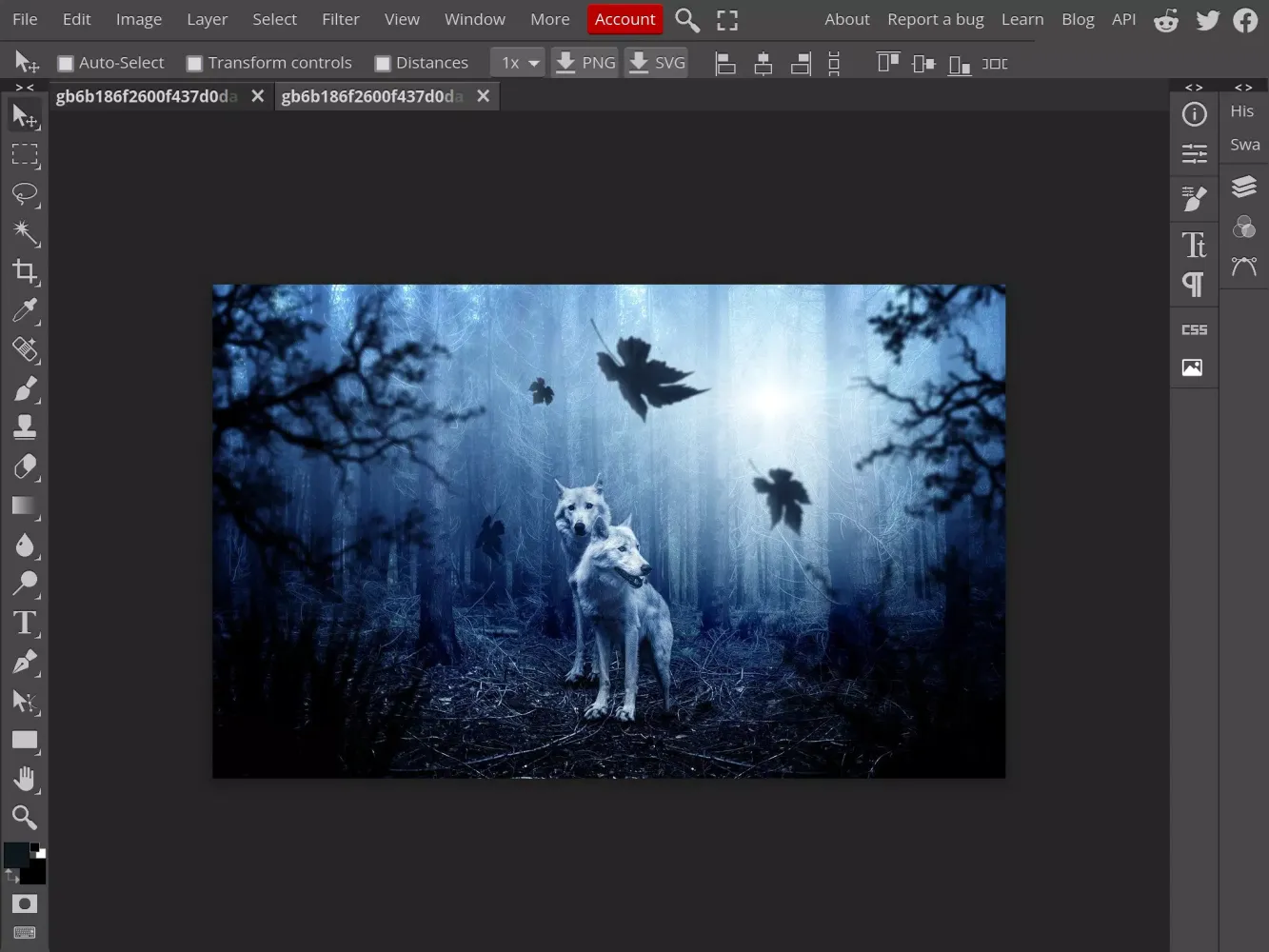Collapse the left toolbar with arrows

pos(25,87)
